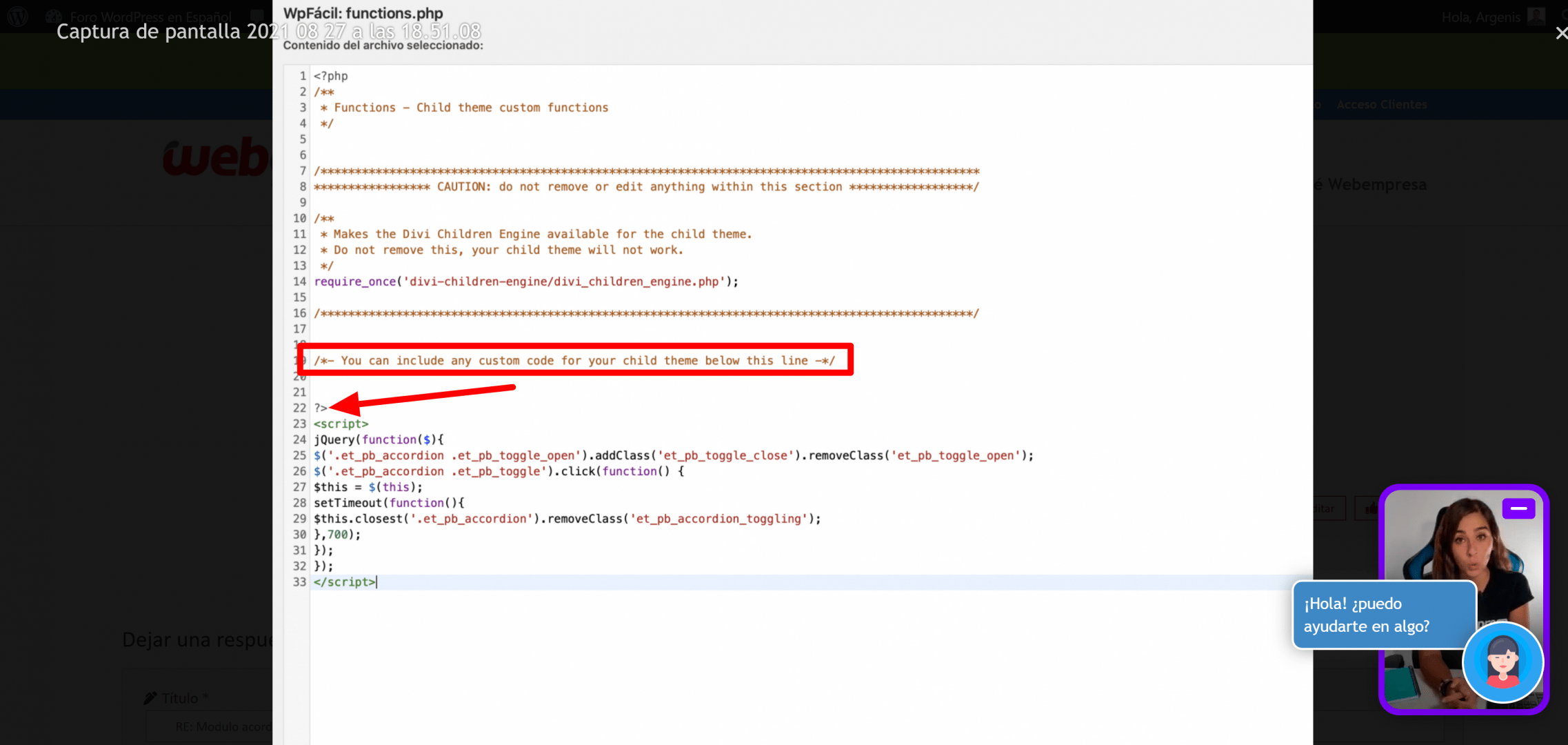
Task: Click the 'Dejar una respuesta' heading
Action: (197, 639)
